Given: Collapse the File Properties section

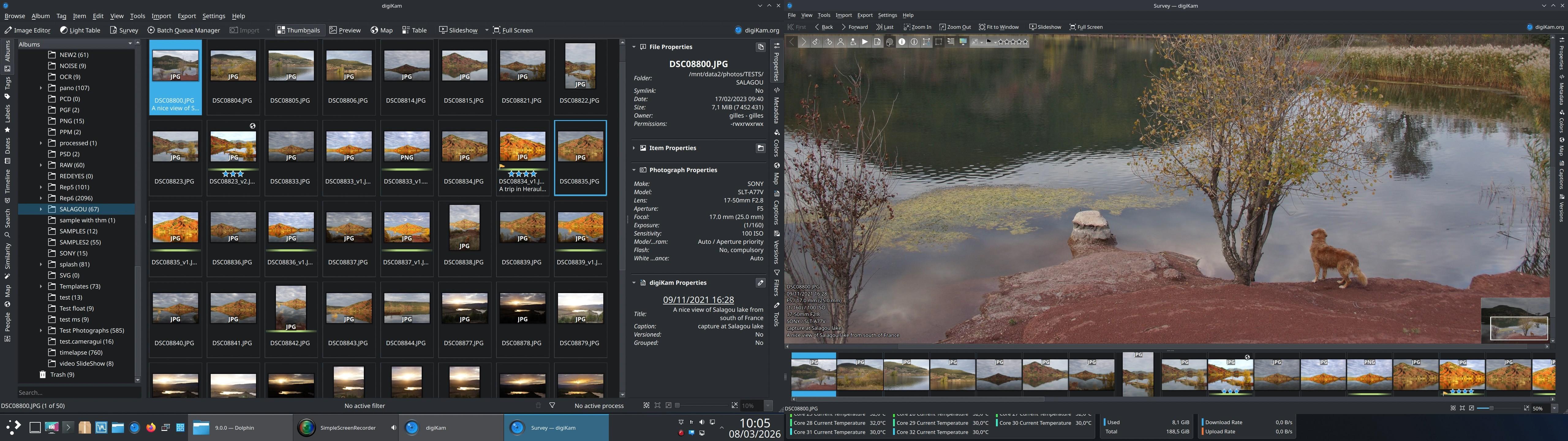Looking at the screenshot, I should [x=634, y=47].
